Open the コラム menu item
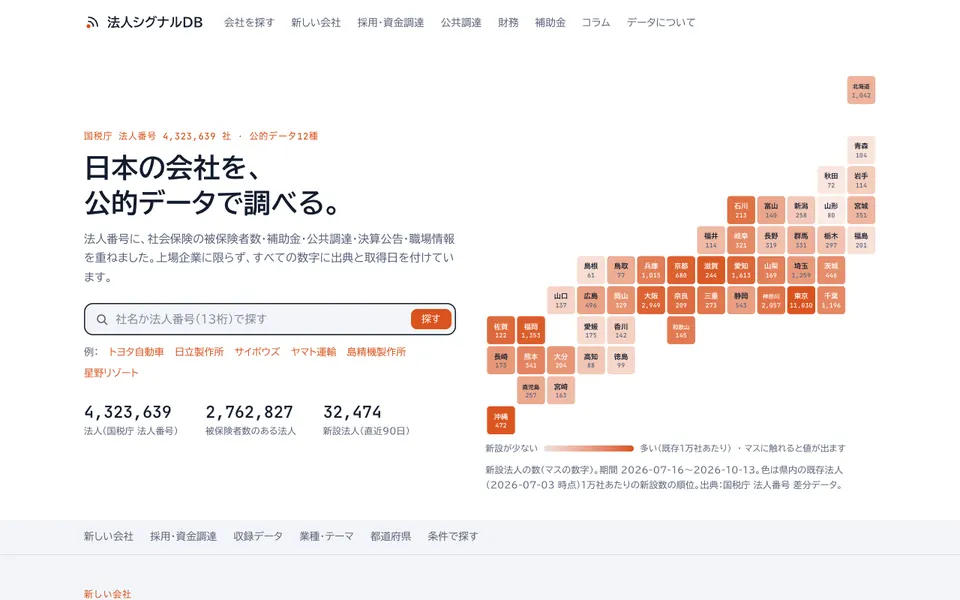Screen dimensions: 960x600 [596, 23]
